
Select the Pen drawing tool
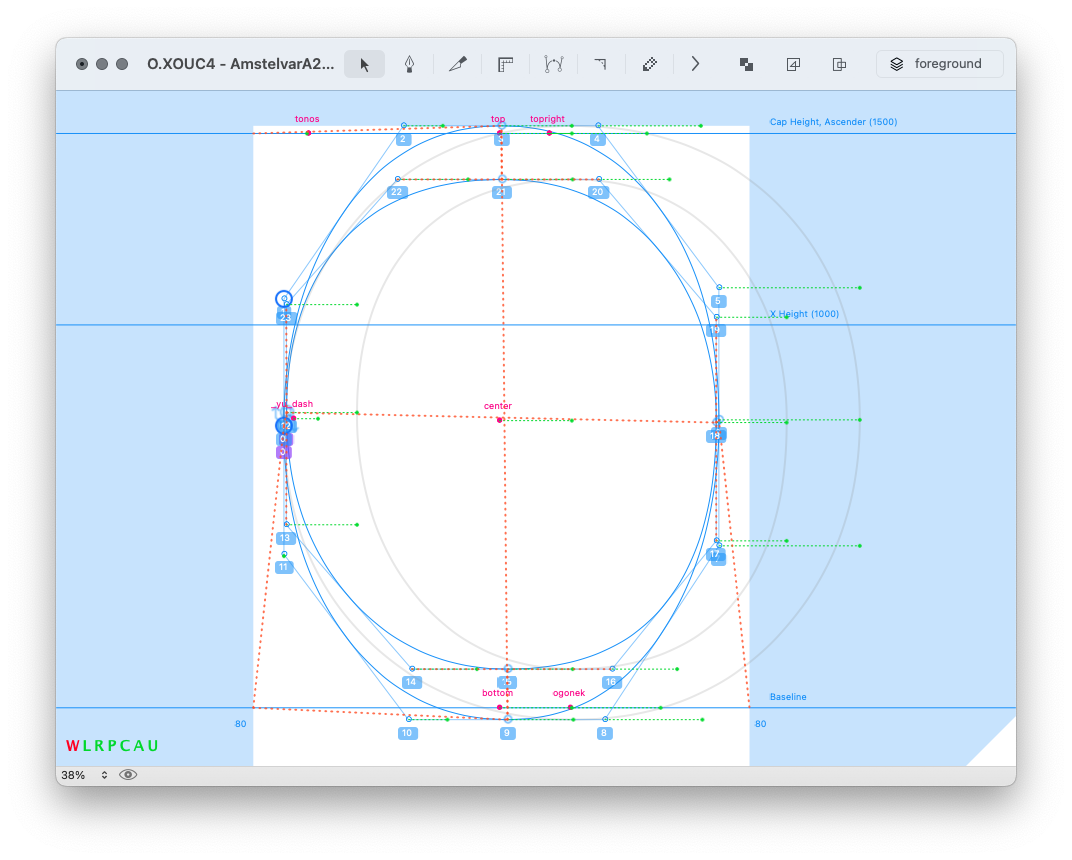tap(409, 64)
